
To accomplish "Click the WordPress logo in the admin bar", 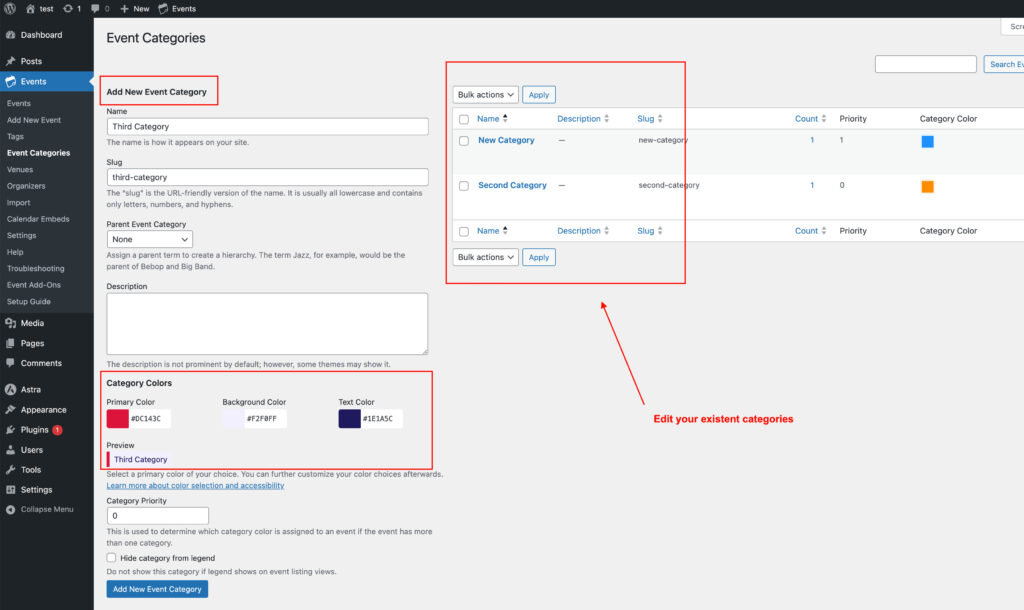I will (10, 7).
